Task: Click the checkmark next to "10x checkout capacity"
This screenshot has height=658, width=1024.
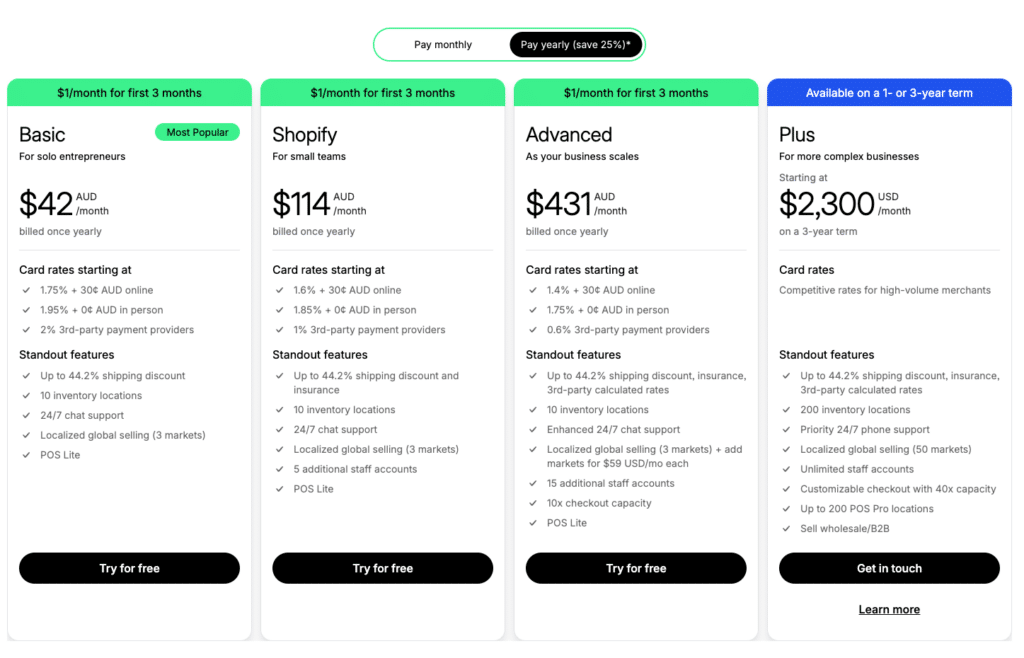Action: click(x=531, y=503)
